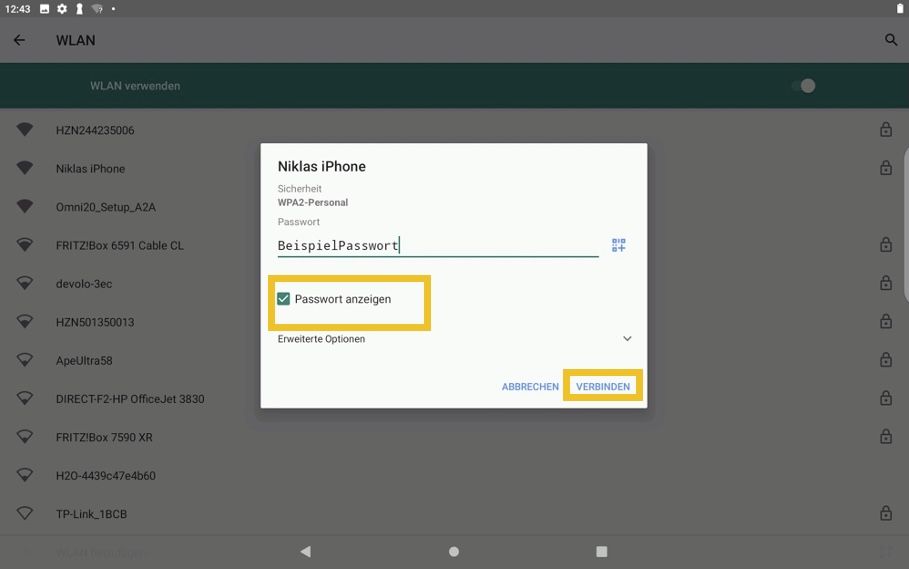Select the devolo-3ec network entry
The image size is (909, 569).
pyautogui.click(x=84, y=284)
